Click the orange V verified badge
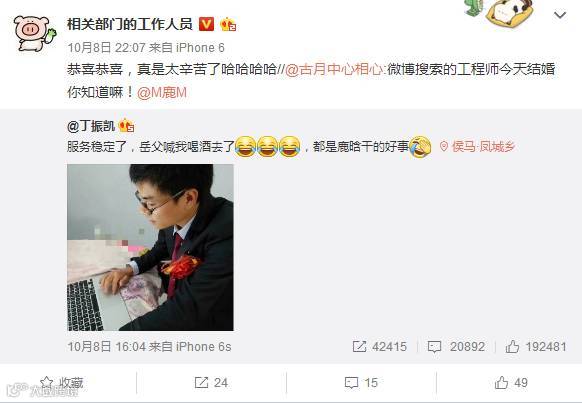This screenshot has width=582, height=403. (206, 24)
